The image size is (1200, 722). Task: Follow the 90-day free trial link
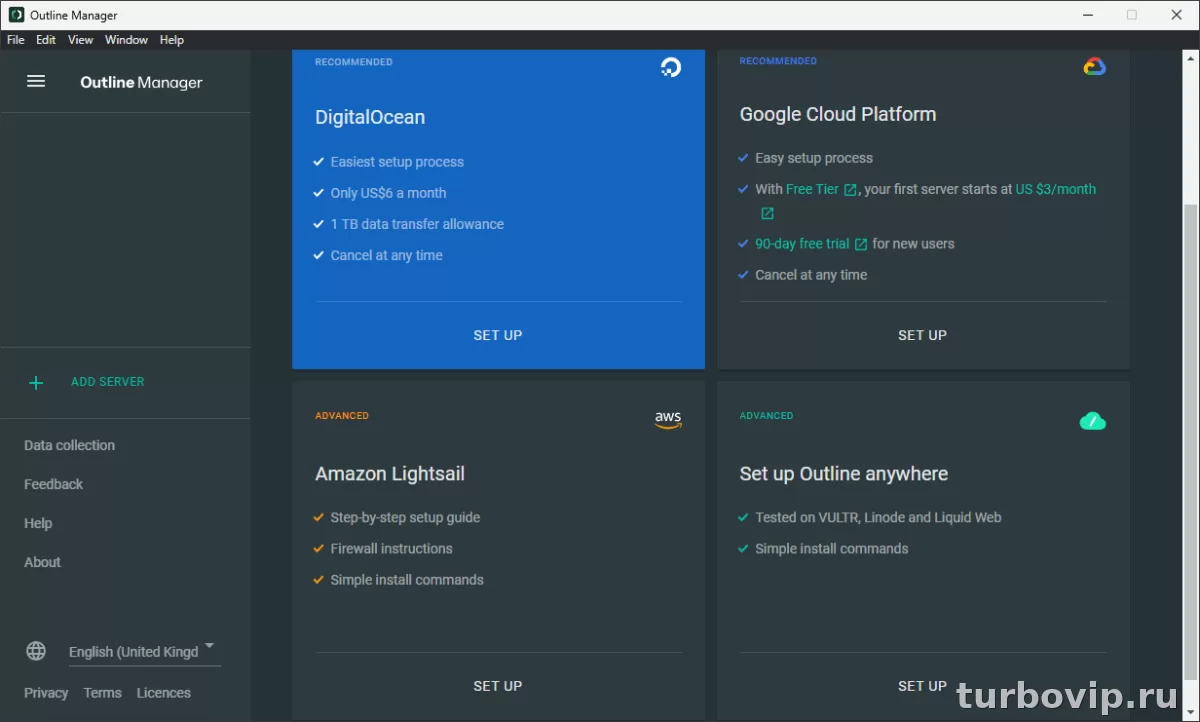(x=802, y=243)
